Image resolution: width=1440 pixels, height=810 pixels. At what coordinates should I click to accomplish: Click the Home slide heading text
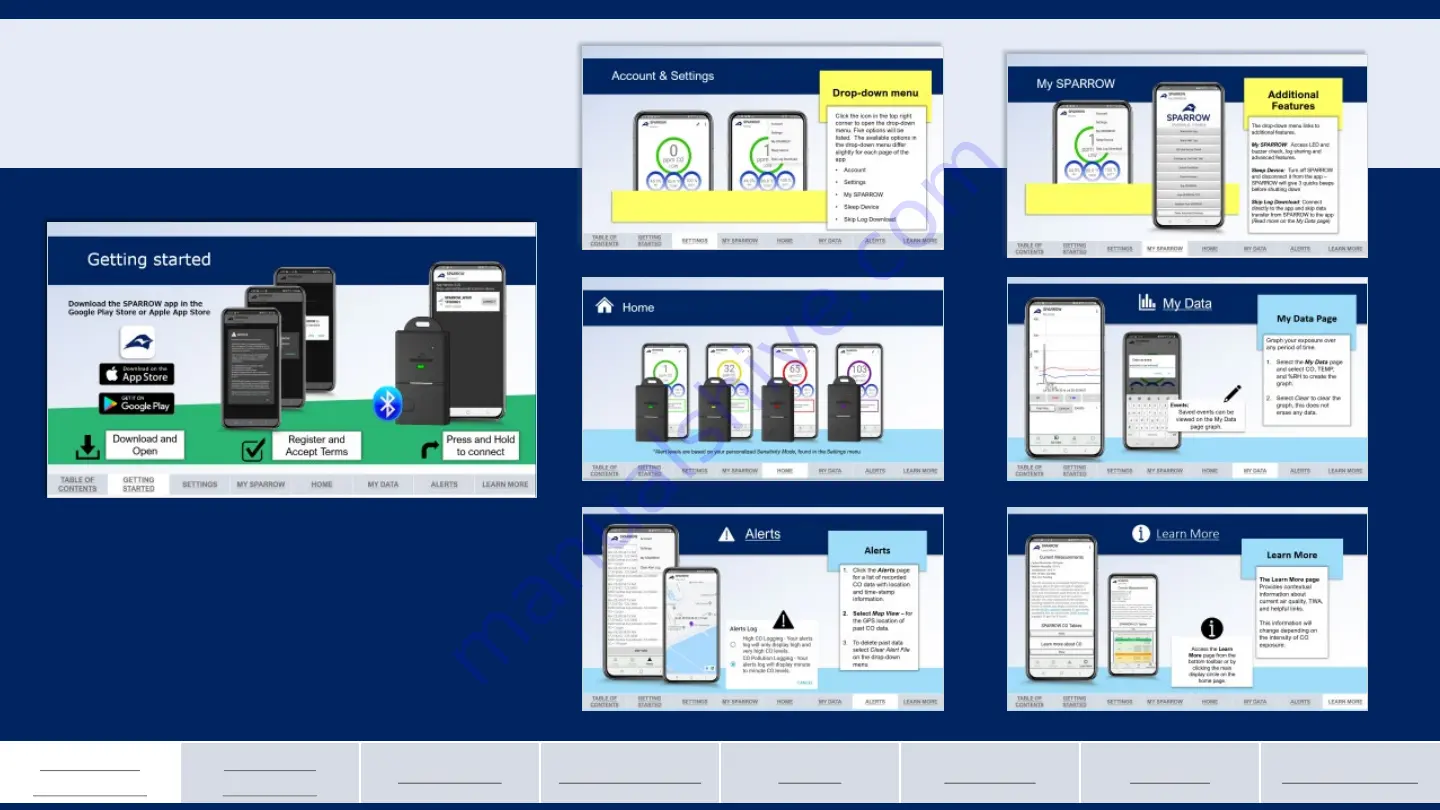(638, 307)
